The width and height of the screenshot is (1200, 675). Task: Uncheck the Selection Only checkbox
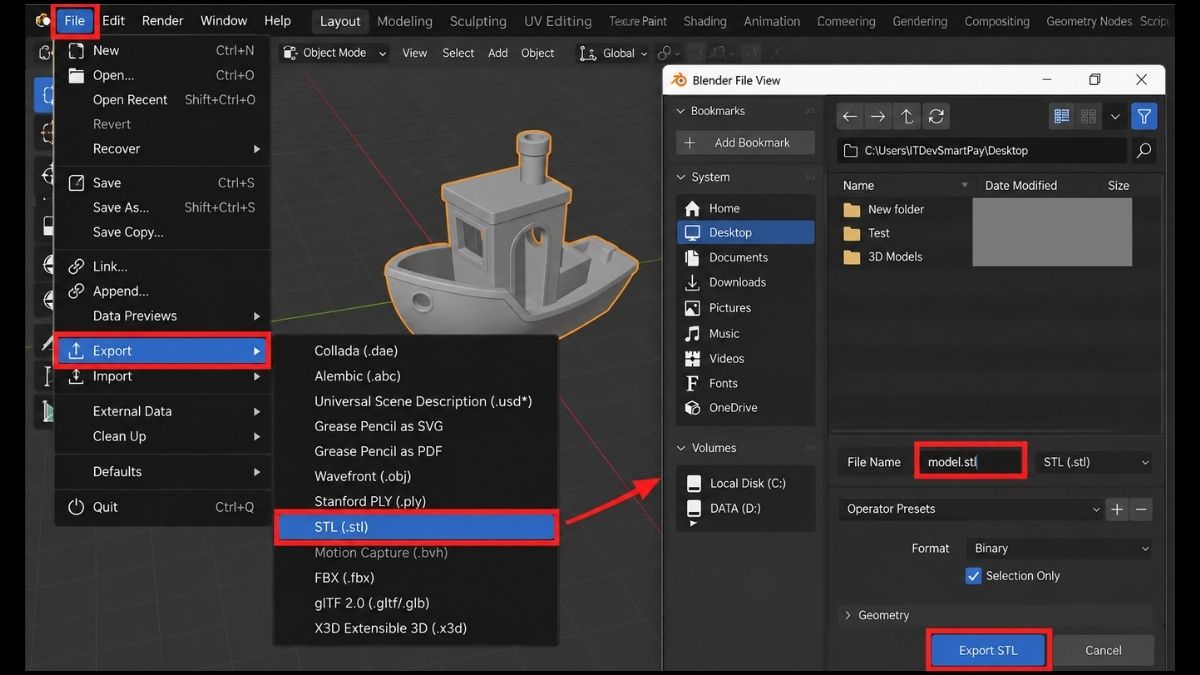click(x=973, y=576)
